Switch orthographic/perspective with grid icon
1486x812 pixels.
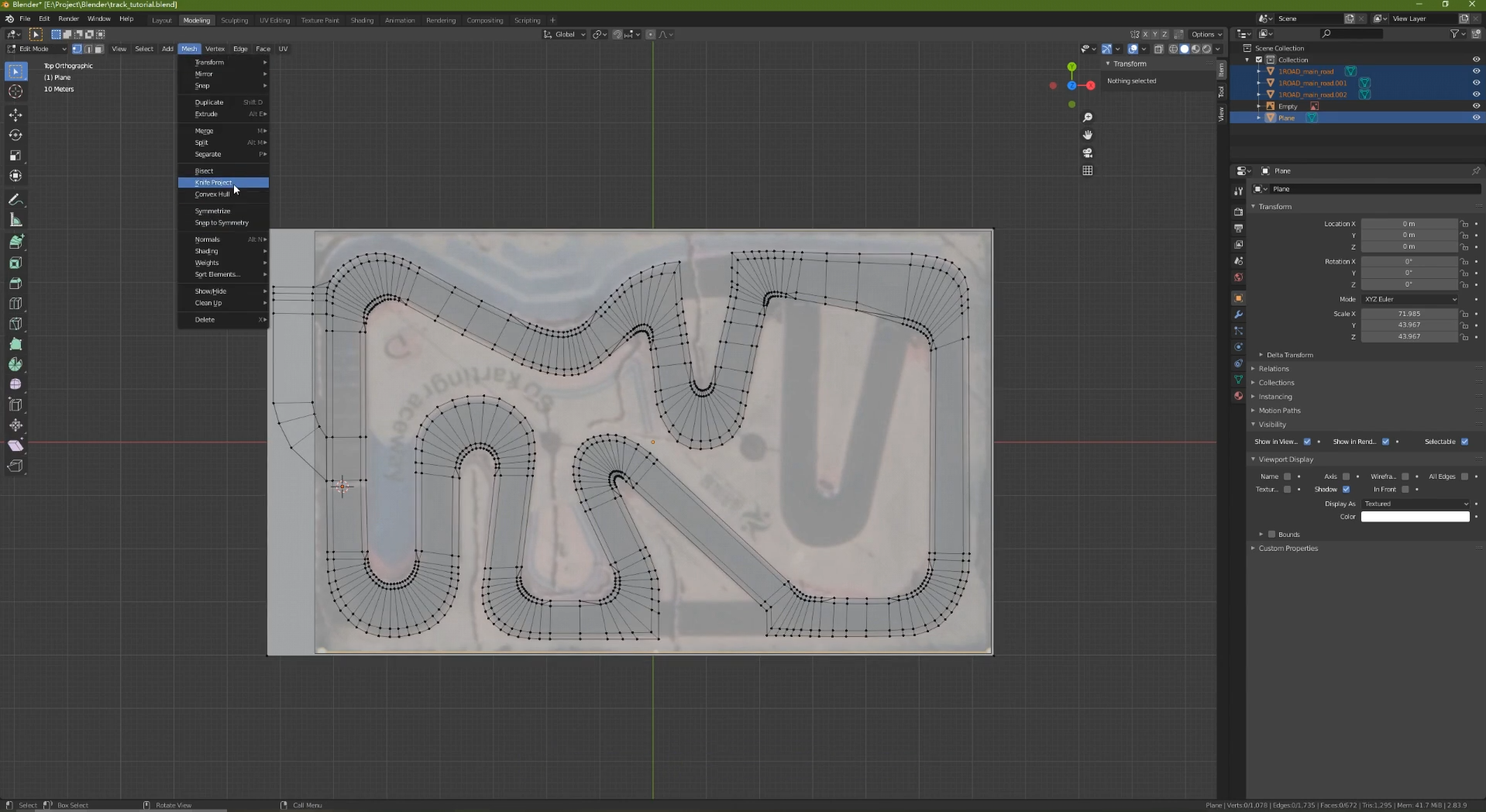[x=1088, y=170]
